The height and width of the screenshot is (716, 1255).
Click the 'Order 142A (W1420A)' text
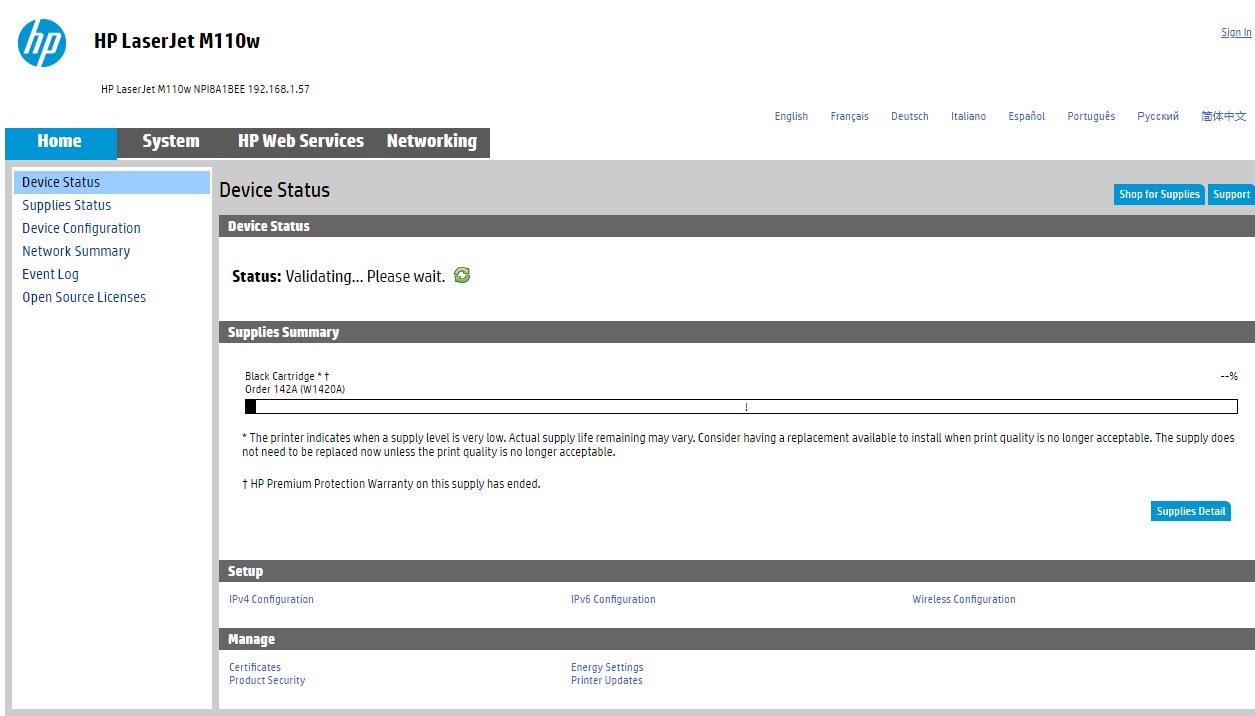pos(295,390)
